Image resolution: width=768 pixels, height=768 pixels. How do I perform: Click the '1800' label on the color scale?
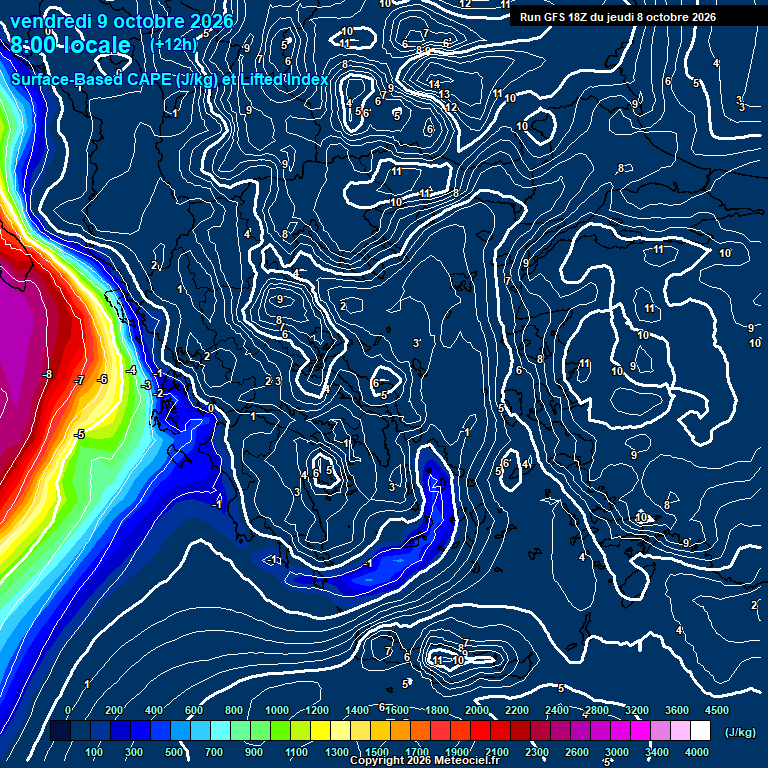tap(436, 710)
